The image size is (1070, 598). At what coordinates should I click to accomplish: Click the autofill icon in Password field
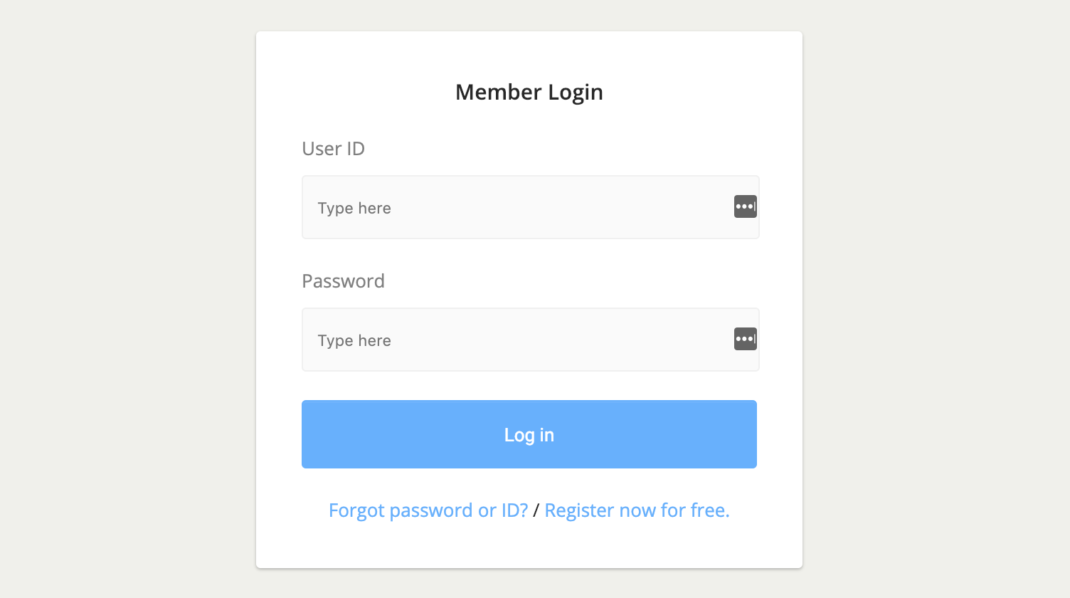tap(745, 339)
